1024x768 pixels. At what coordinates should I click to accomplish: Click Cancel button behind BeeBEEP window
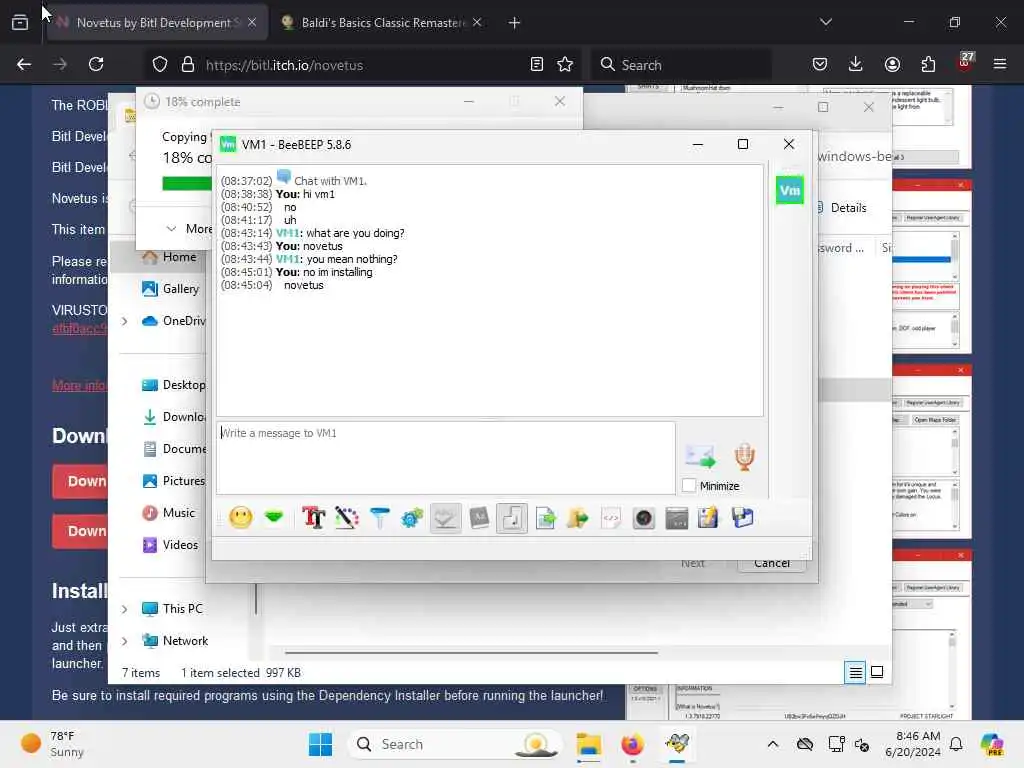point(771,563)
